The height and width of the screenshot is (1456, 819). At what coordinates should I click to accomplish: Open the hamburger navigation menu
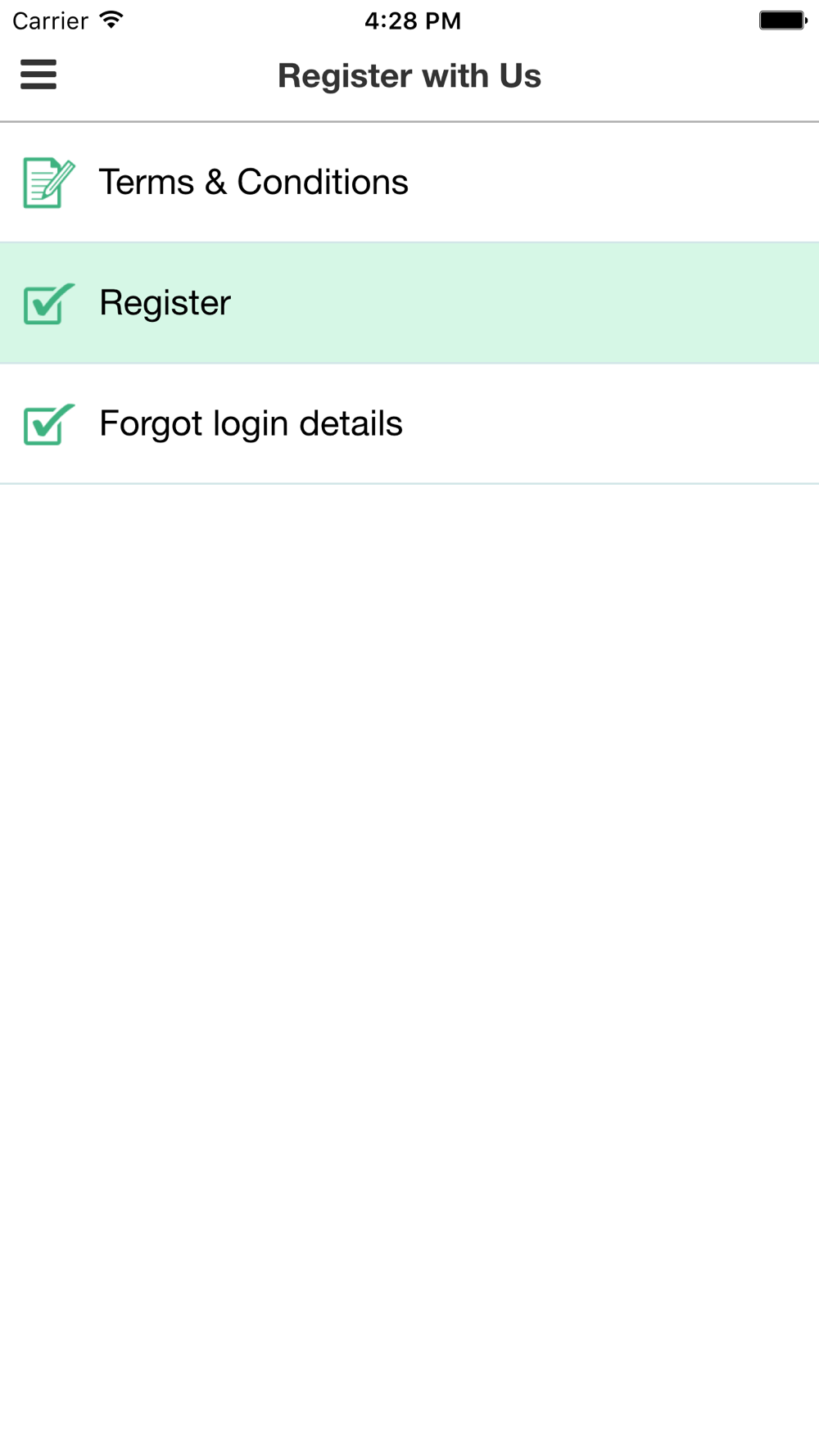[38, 75]
